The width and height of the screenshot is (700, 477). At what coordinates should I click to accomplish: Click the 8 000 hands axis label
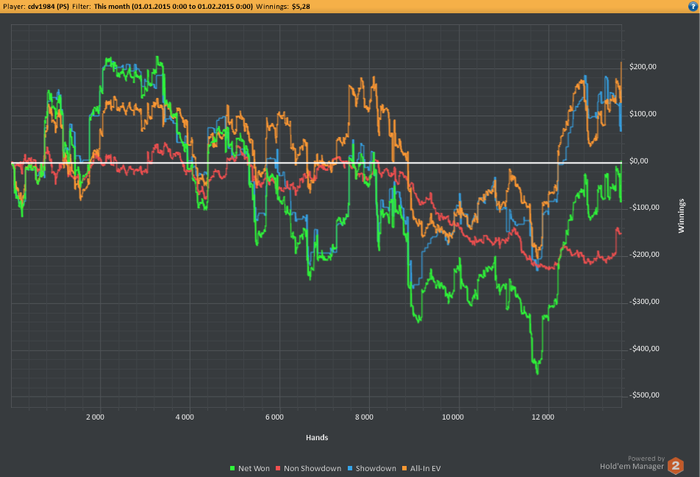tap(364, 417)
